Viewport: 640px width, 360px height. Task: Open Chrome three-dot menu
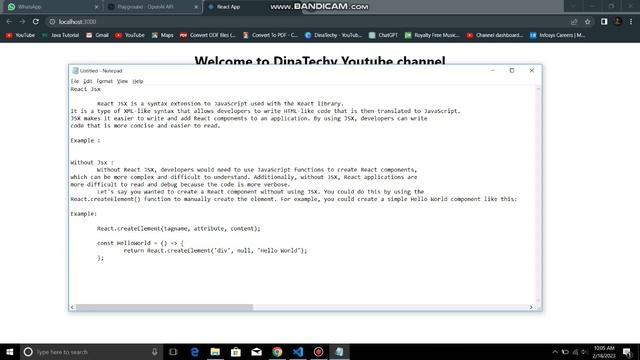tap(631, 22)
